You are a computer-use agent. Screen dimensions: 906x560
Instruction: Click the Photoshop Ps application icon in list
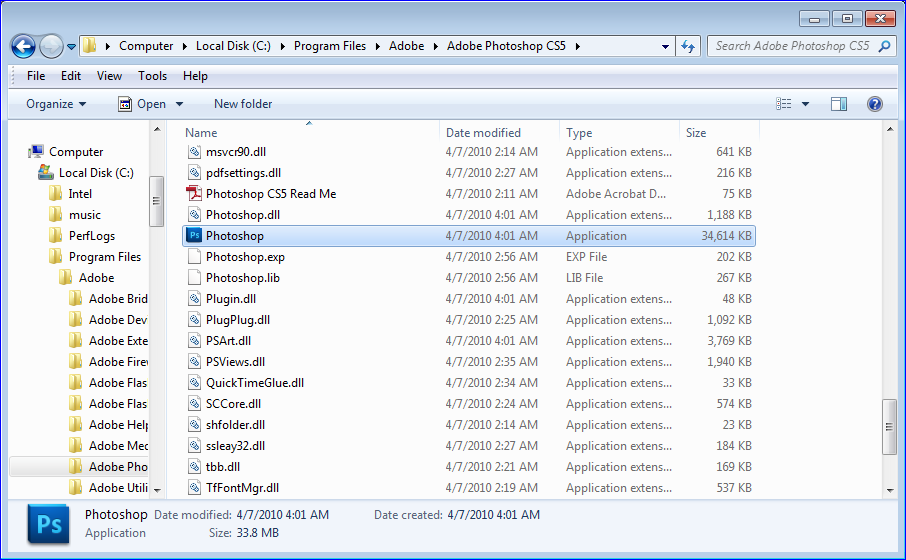[194, 236]
